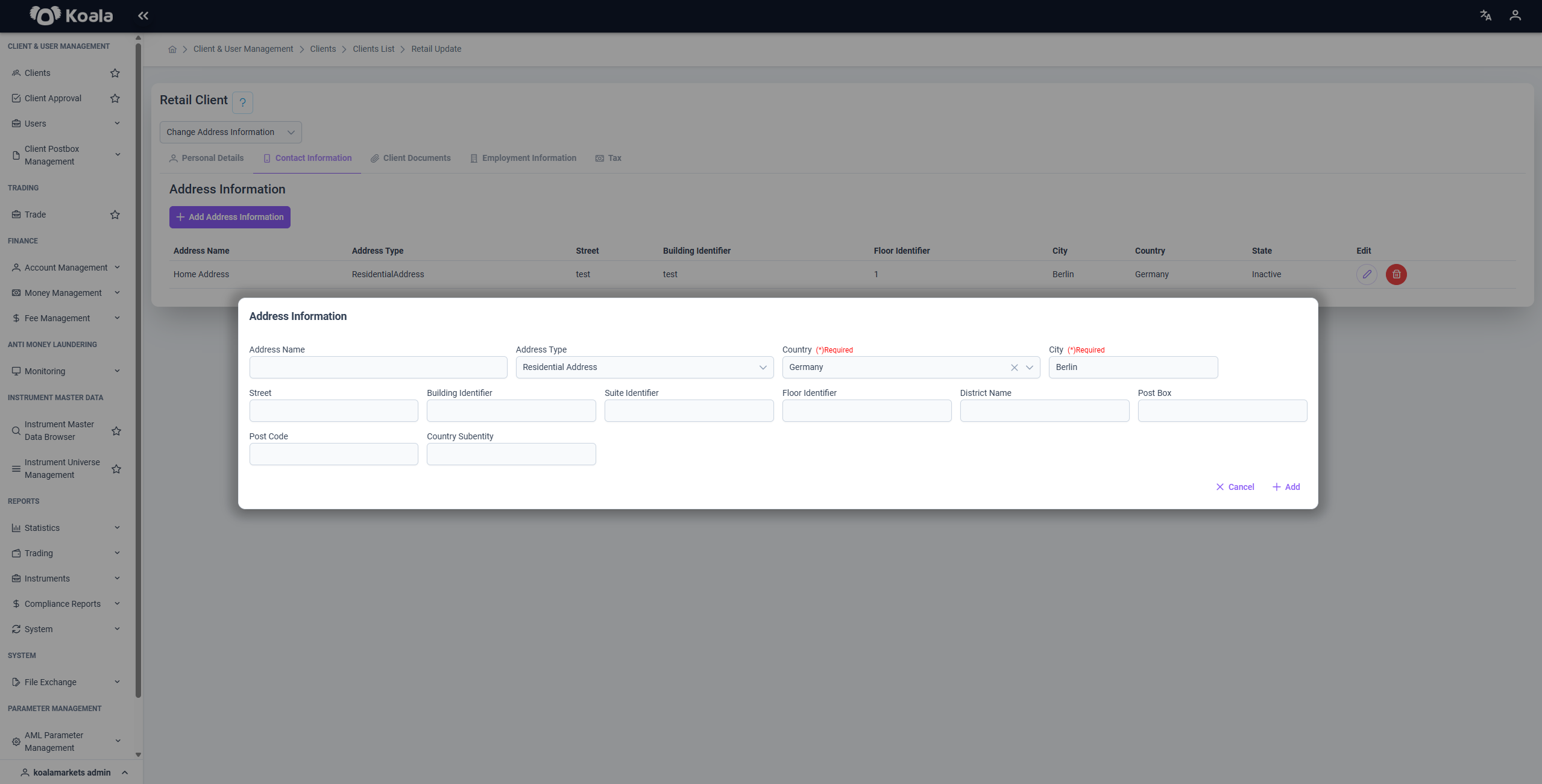Focus the Building Identifier field
The image size is (1542, 784).
(x=511, y=411)
